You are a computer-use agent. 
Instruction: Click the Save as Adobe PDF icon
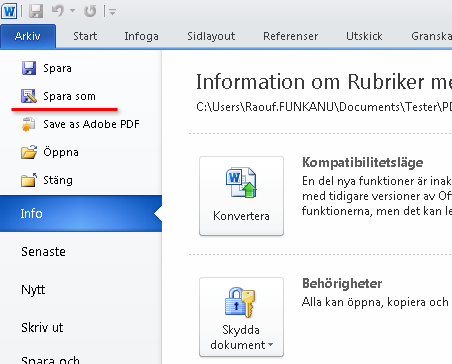click(29, 124)
